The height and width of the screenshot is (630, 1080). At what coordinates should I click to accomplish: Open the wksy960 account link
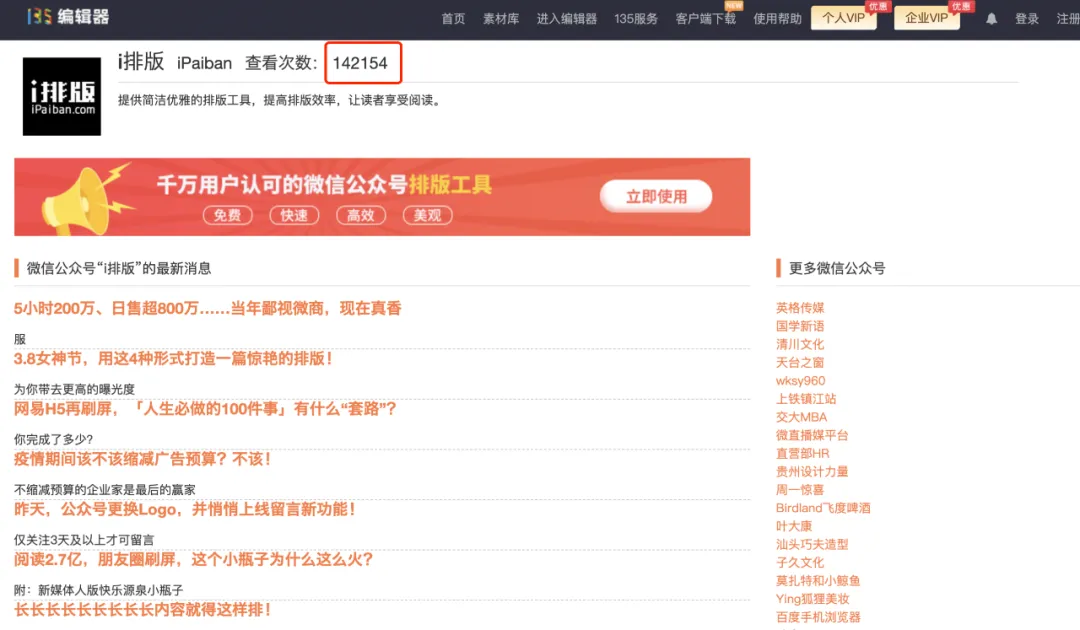click(800, 381)
